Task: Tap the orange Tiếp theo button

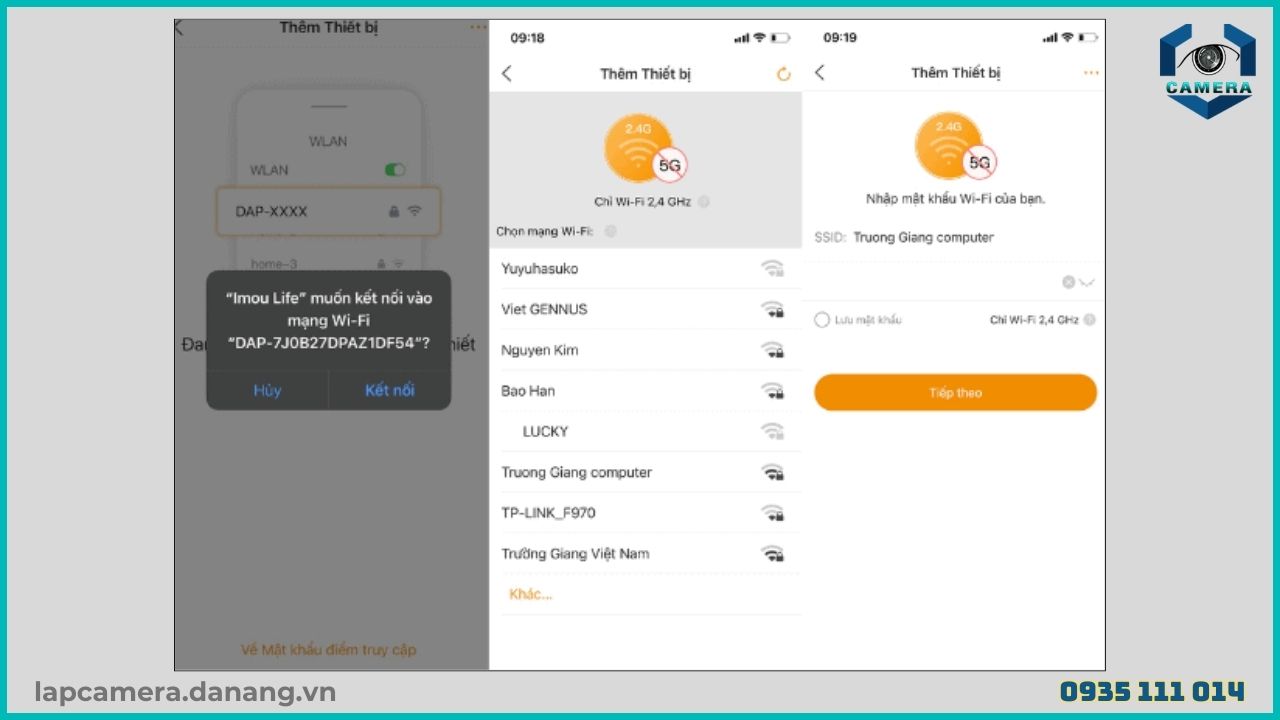Action: (955, 393)
